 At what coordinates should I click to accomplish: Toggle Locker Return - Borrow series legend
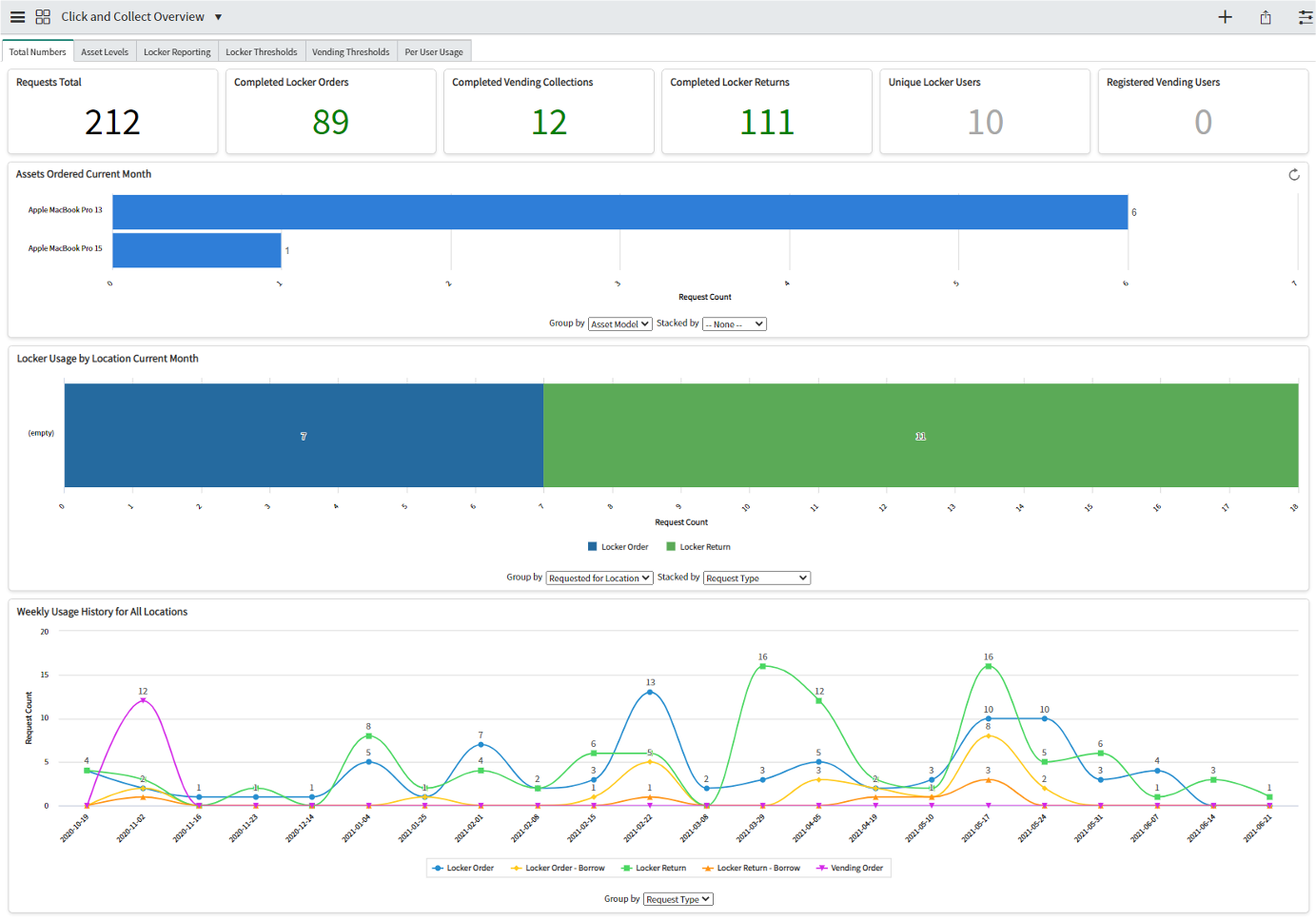751,868
